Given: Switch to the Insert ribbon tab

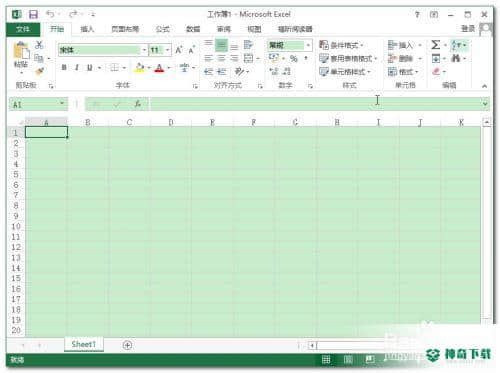Looking at the screenshot, I should pyautogui.click(x=87, y=29).
